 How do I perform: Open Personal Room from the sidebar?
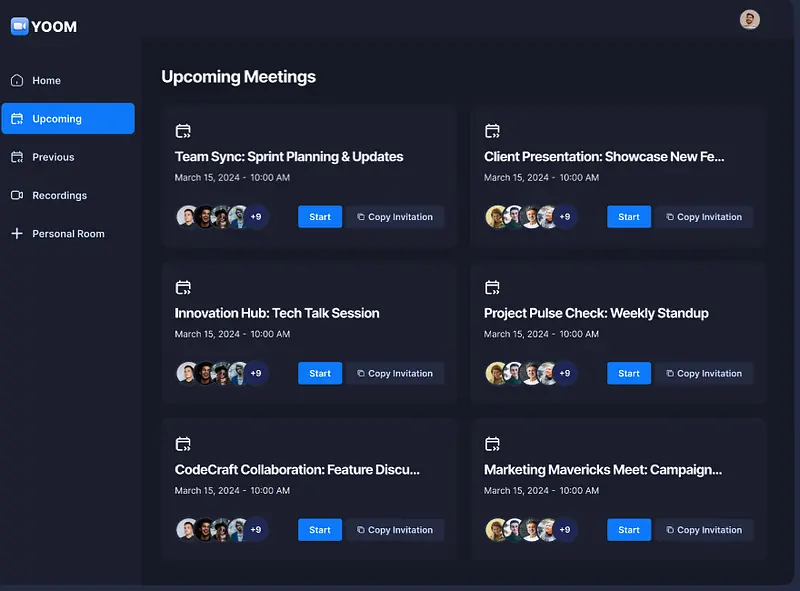(68, 234)
